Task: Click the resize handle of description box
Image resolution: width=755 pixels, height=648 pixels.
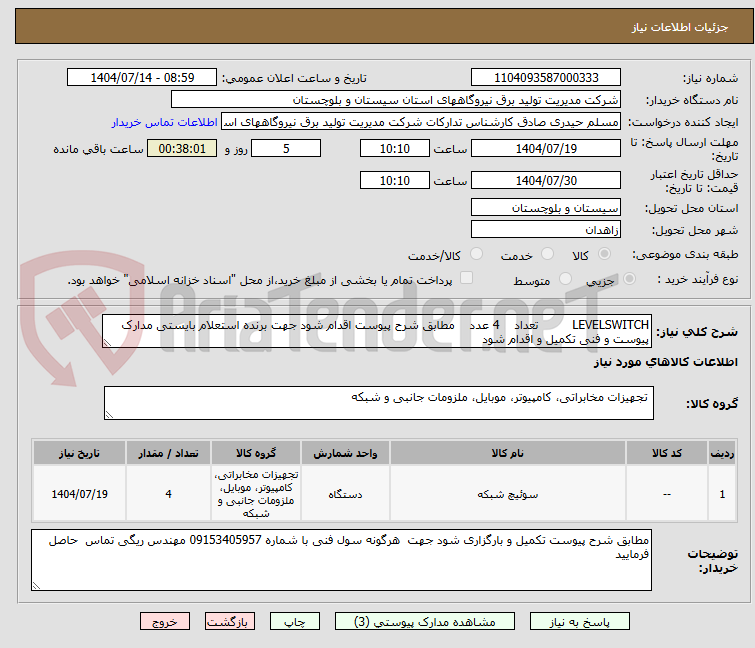Action: (x=107, y=343)
